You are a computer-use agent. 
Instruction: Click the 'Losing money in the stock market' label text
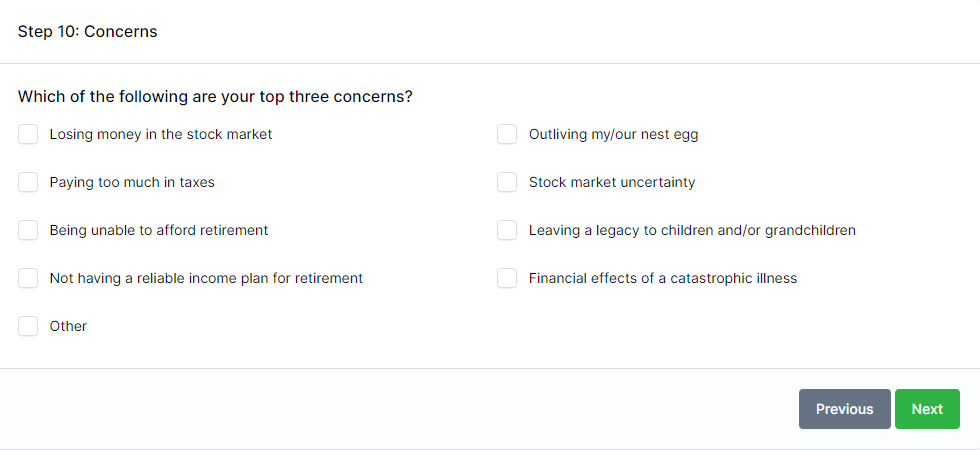[160, 134]
